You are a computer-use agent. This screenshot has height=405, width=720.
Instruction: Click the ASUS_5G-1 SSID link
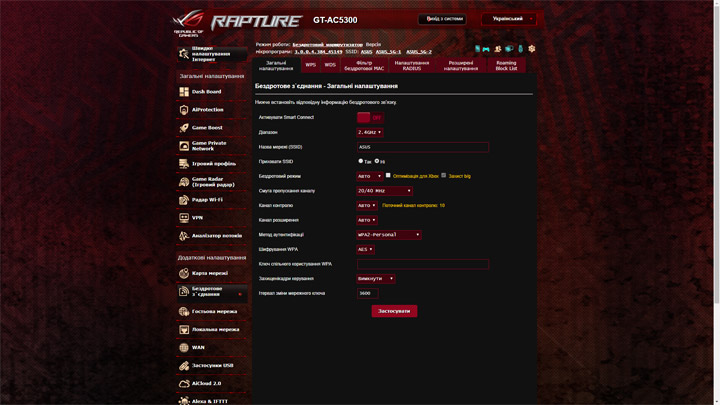[388, 52]
